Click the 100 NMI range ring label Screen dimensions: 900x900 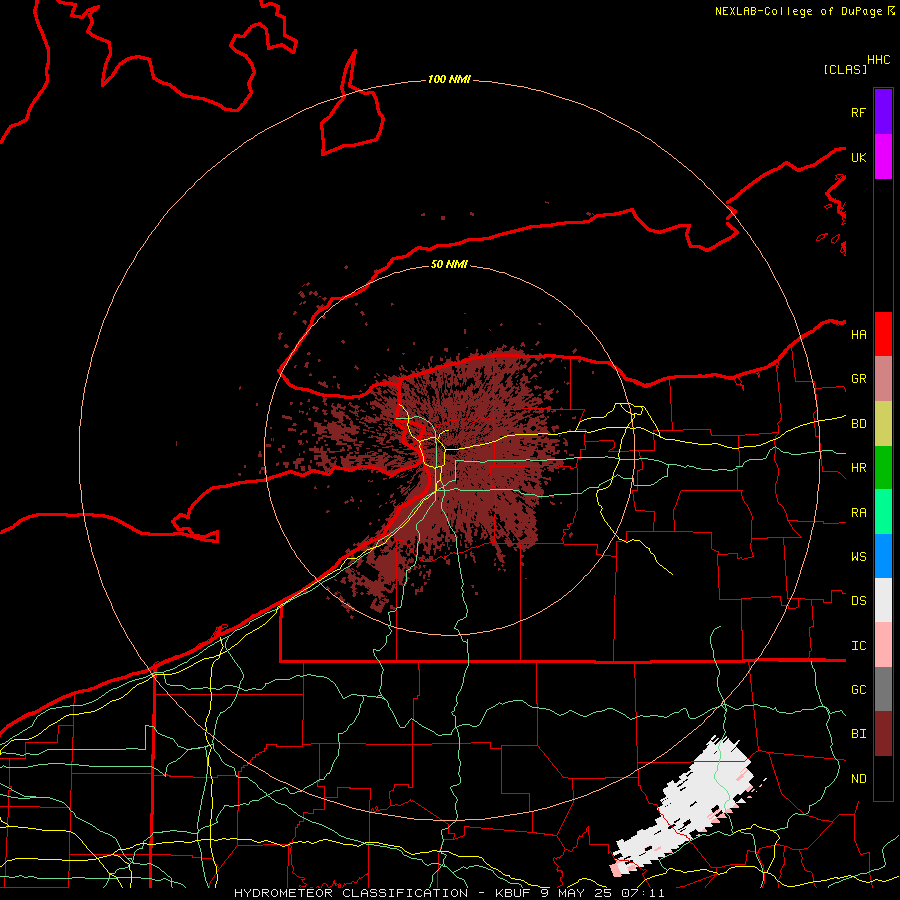(449, 79)
